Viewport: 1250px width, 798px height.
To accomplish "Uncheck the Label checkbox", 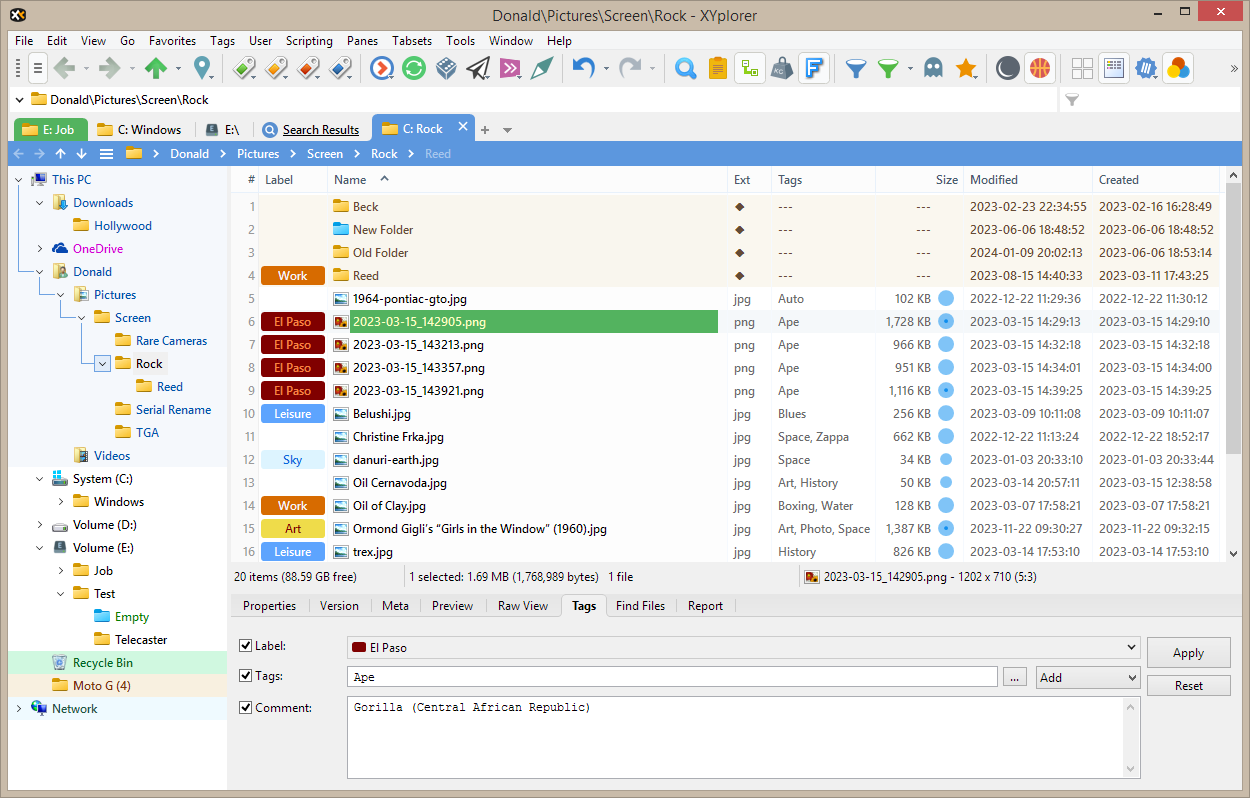I will point(246,646).
